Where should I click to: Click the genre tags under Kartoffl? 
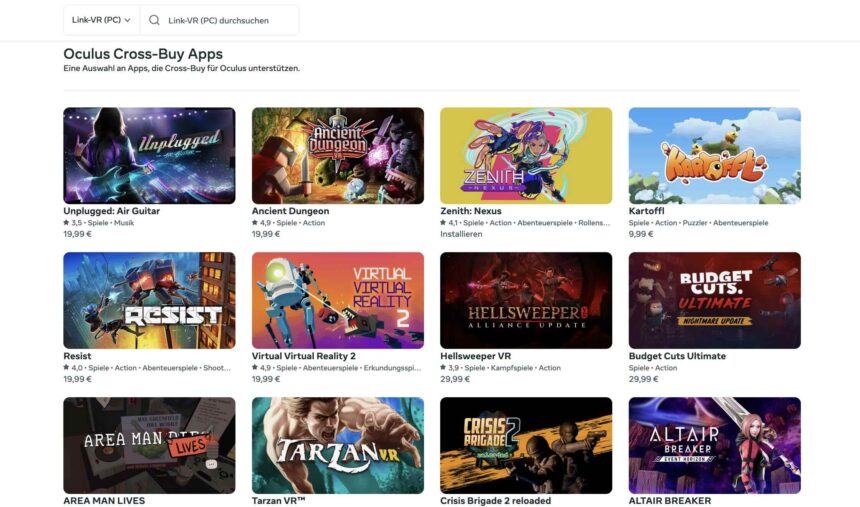[x=698, y=223]
